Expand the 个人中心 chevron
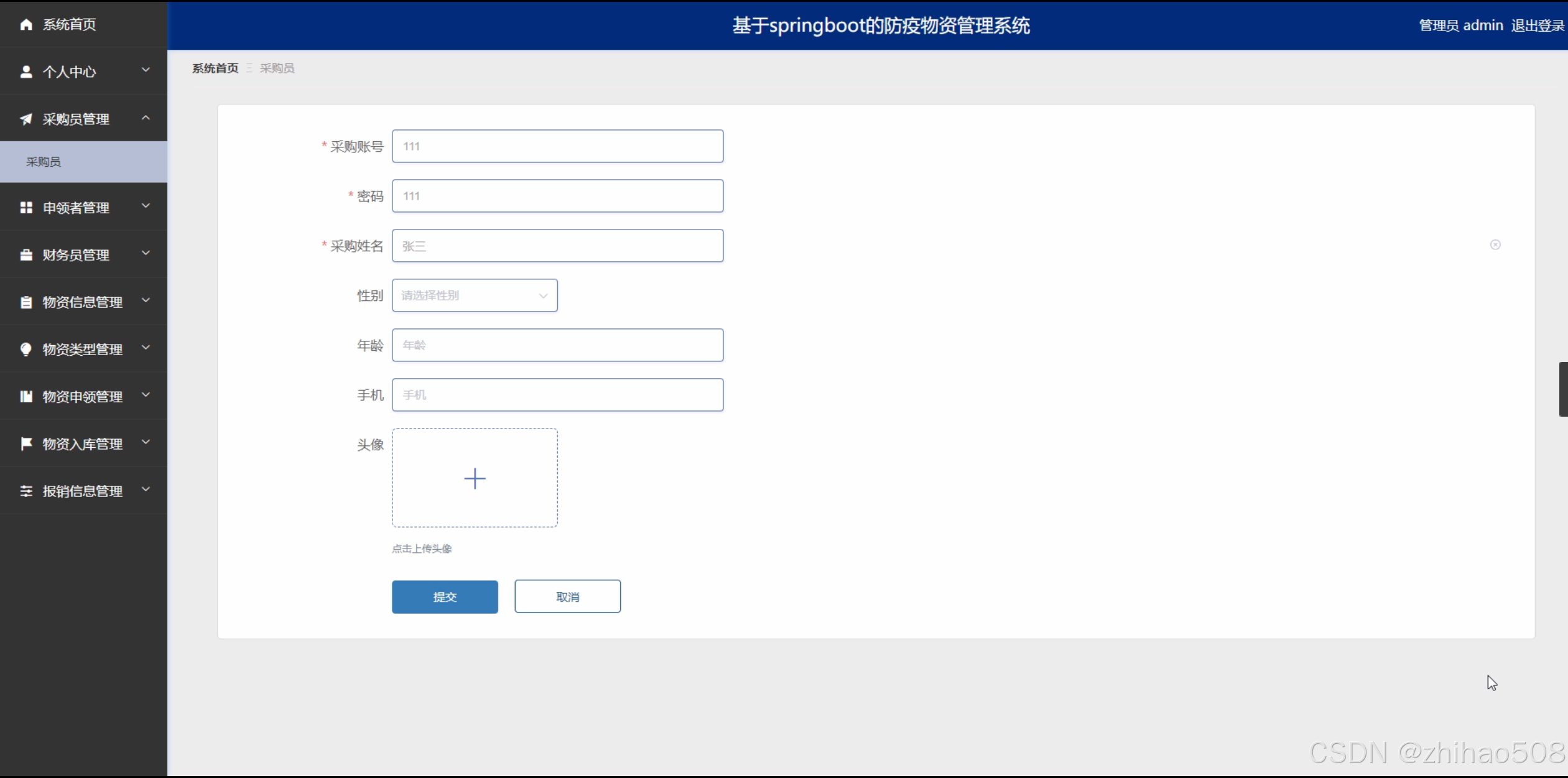The image size is (1568, 778). tap(146, 70)
